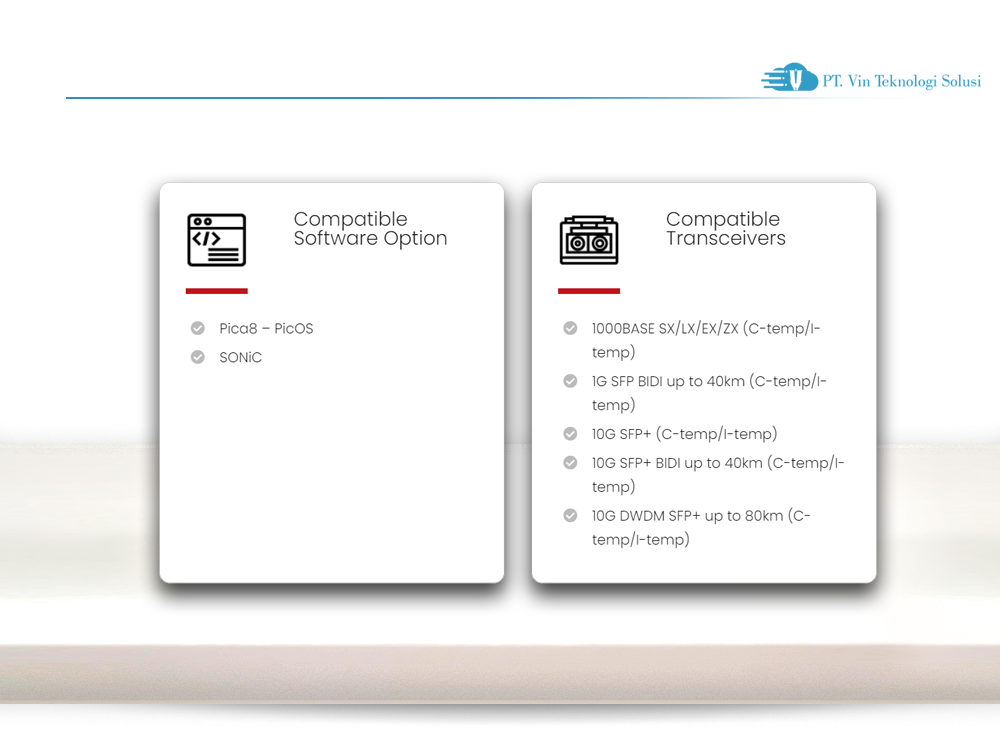Image resolution: width=1000 pixels, height=750 pixels.
Task: Click the Pica8 – PicOS text item
Action: (x=266, y=329)
